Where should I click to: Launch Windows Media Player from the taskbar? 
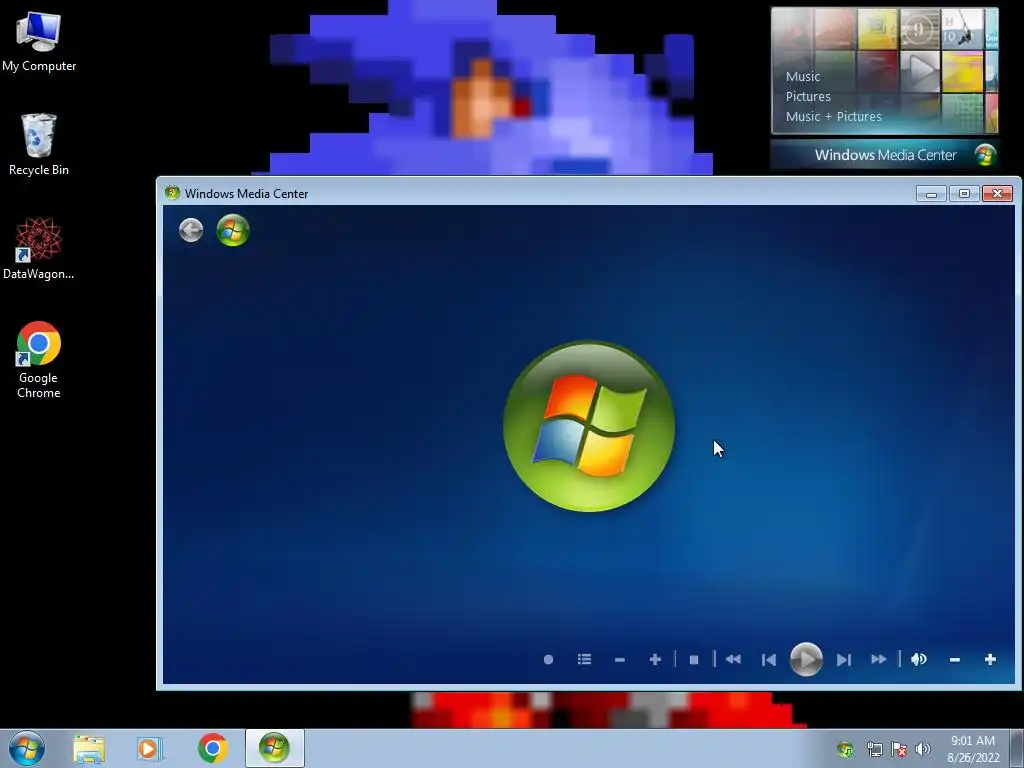tap(150, 748)
